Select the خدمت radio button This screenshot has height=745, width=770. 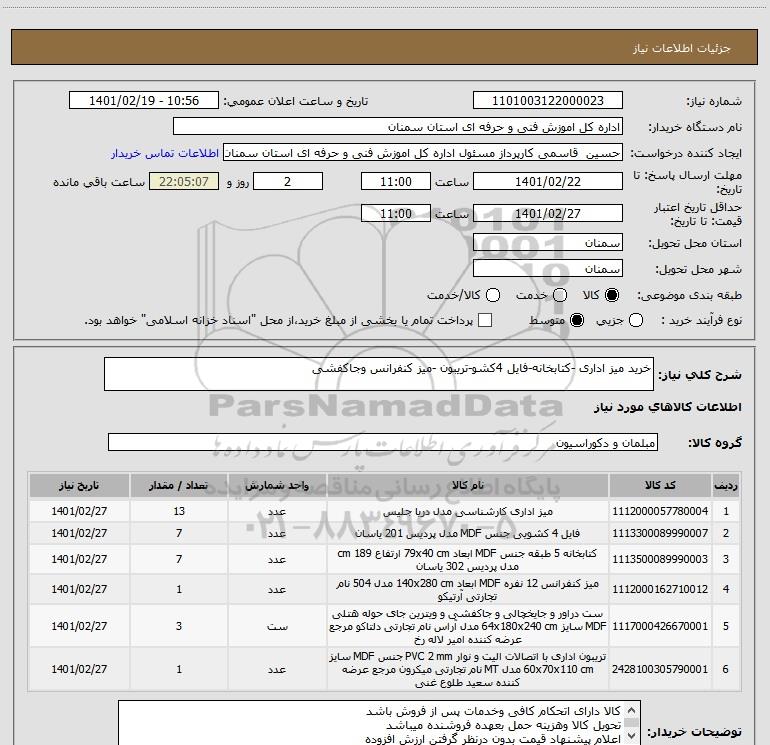[560, 295]
